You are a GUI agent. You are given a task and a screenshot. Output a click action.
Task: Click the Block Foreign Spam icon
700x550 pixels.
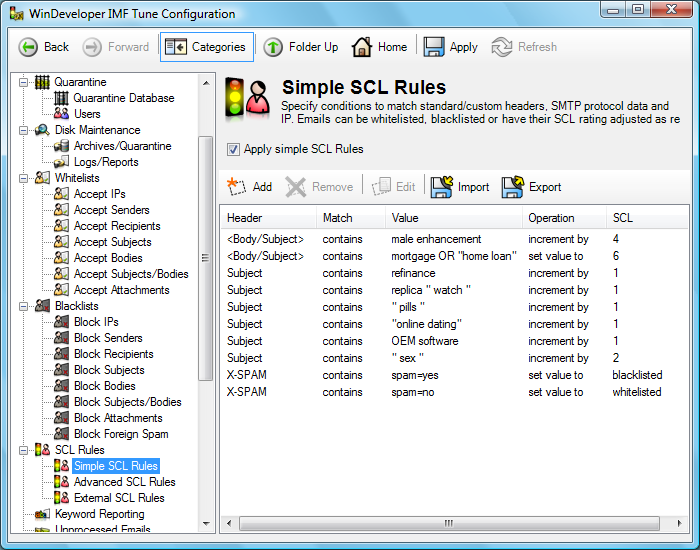61,434
